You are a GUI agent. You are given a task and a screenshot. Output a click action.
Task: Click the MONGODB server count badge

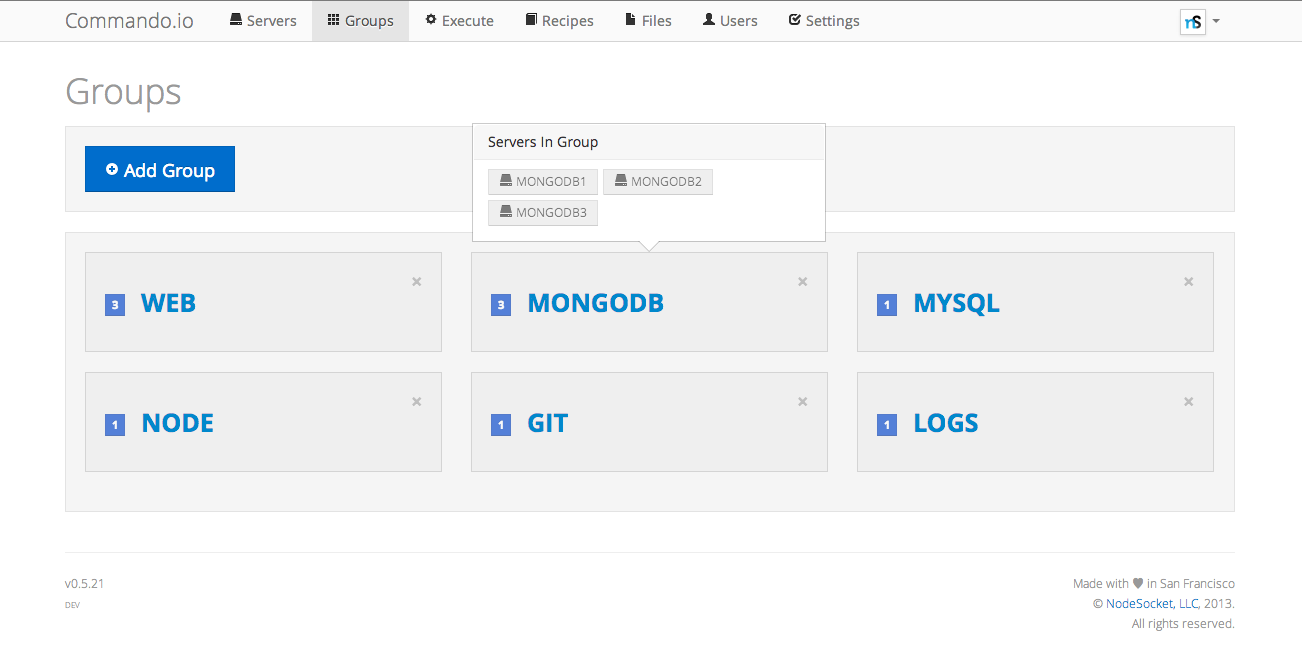click(x=501, y=305)
